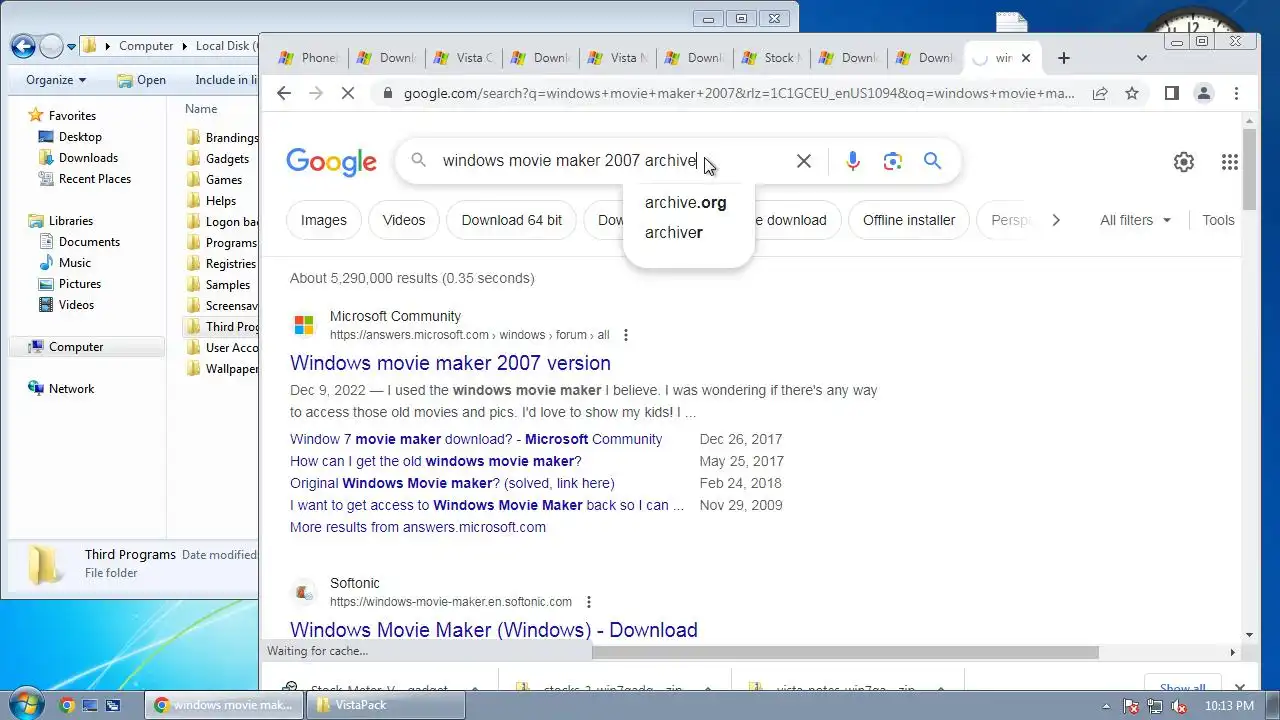Switch to VistaPack taskbar window
The width and height of the screenshot is (1280, 720).
(385, 705)
